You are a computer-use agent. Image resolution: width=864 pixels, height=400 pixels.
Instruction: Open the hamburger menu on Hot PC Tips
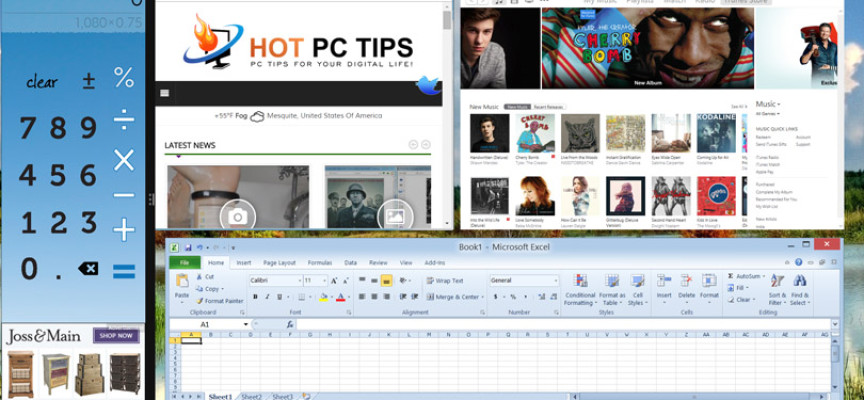click(x=164, y=93)
